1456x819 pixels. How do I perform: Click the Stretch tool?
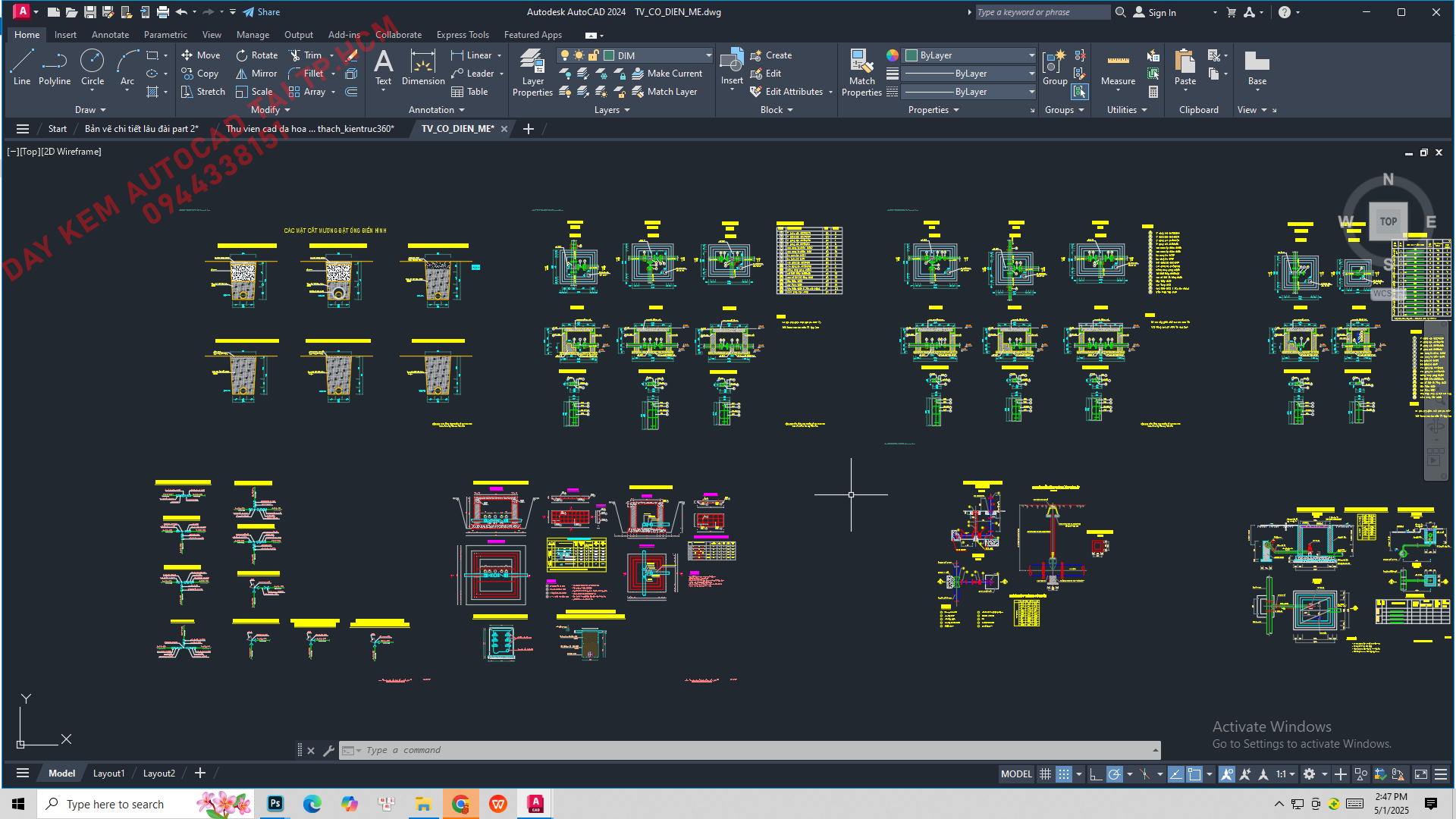click(203, 92)
